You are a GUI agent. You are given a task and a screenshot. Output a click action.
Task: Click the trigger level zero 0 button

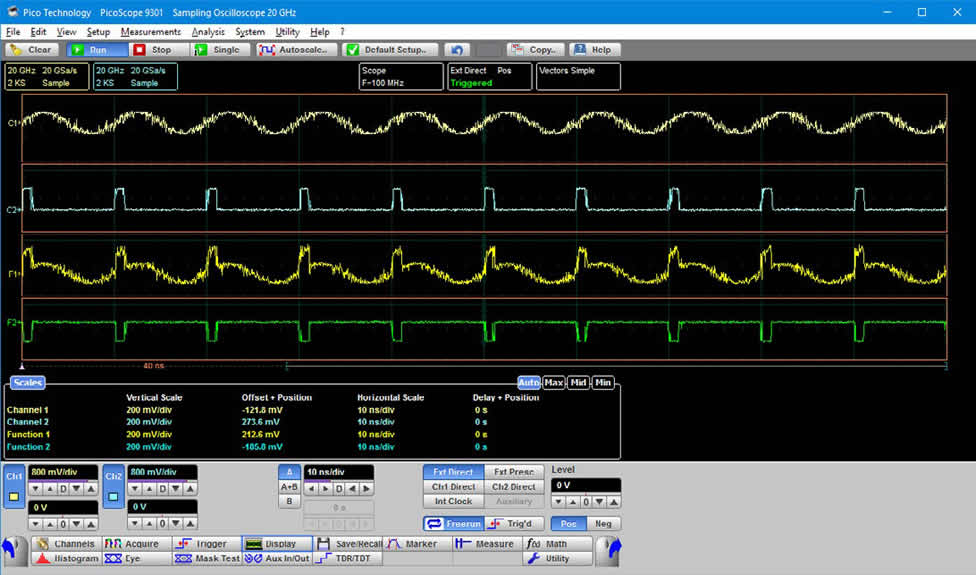click(586, 502)
